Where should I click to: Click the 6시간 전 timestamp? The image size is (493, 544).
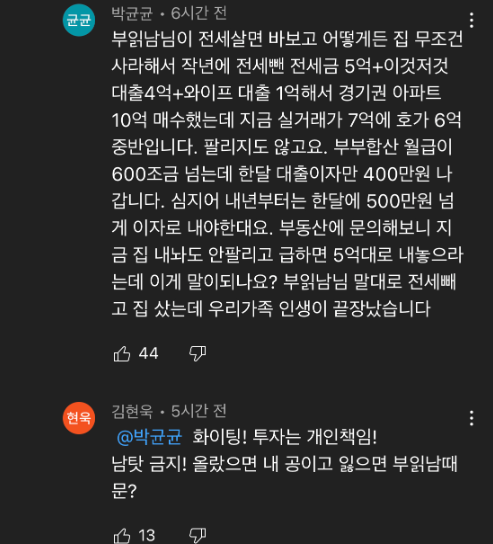pyautogui.click(x=199, y=14)
